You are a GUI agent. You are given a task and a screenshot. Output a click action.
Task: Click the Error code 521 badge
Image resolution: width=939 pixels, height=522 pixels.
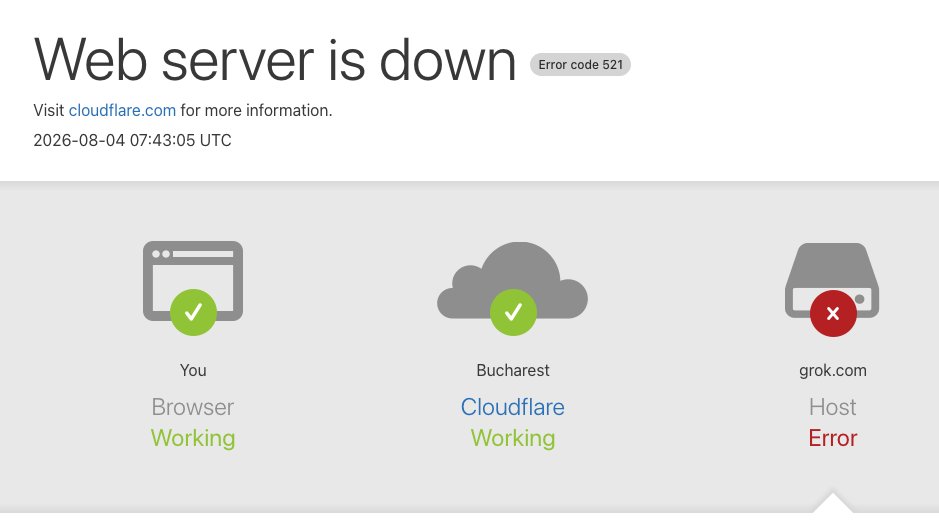click(x=580, y=65)
